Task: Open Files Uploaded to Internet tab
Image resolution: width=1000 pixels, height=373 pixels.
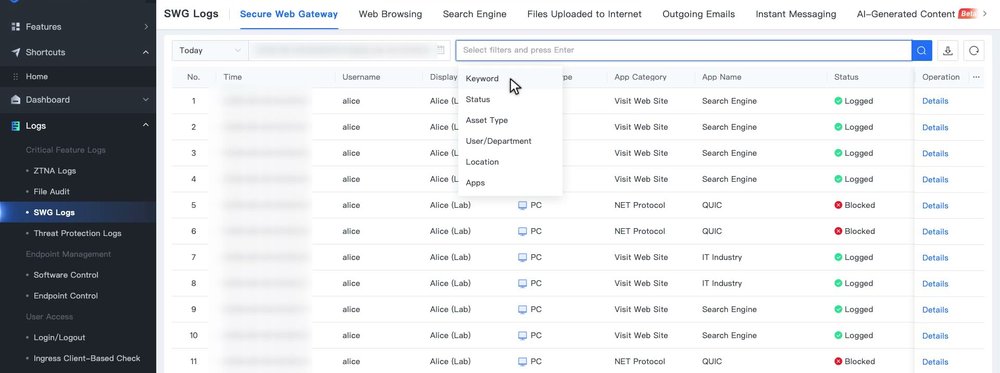Action: [584, 14]
